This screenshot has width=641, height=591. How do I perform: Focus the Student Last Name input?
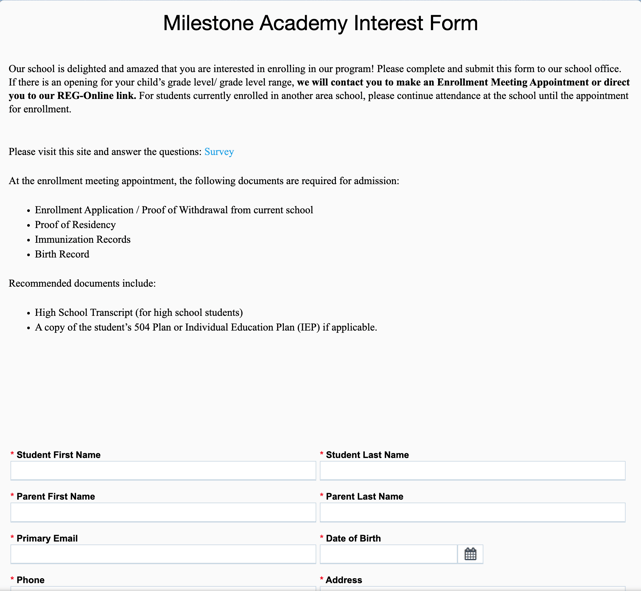pyautogui.click(x=472, y=471)
